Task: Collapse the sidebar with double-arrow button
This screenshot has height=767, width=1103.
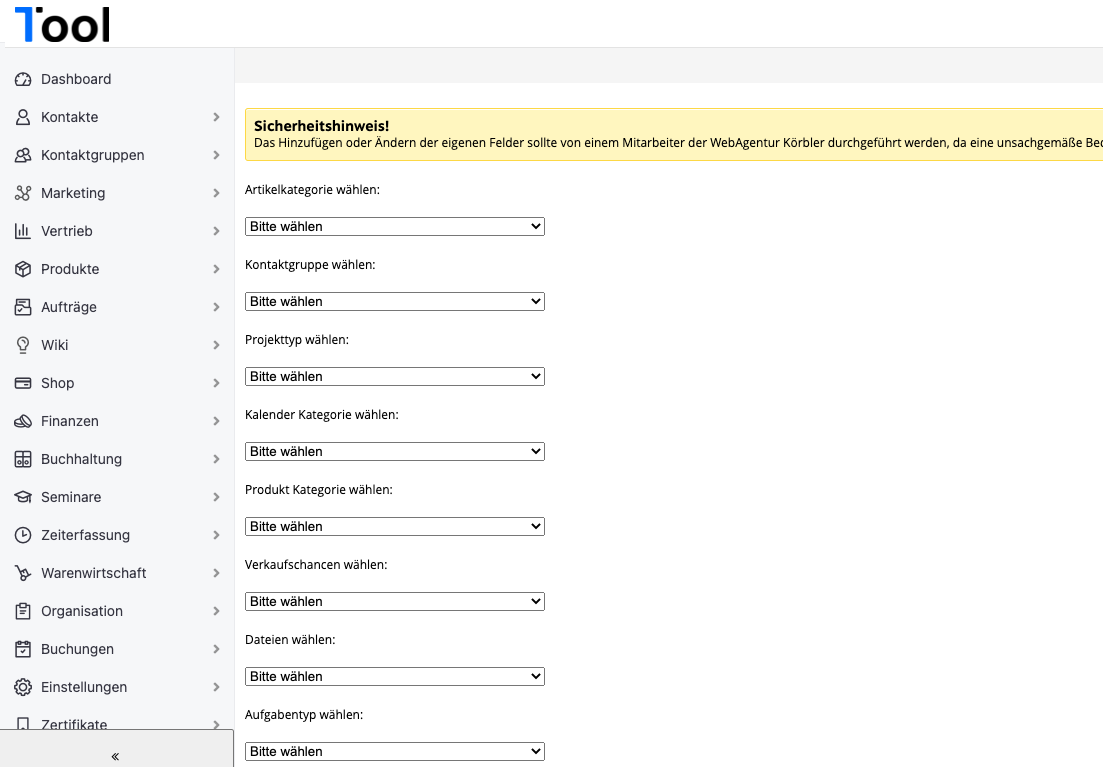Action: click(115, 756)
